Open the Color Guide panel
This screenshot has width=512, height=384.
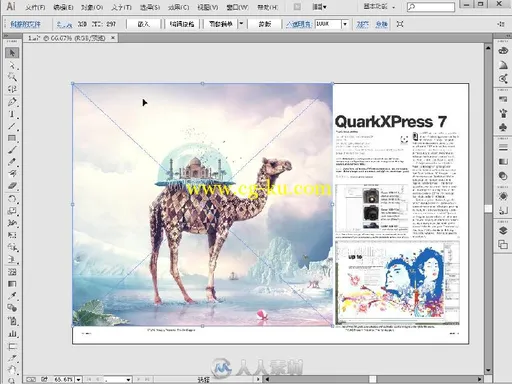coord(503,65)
